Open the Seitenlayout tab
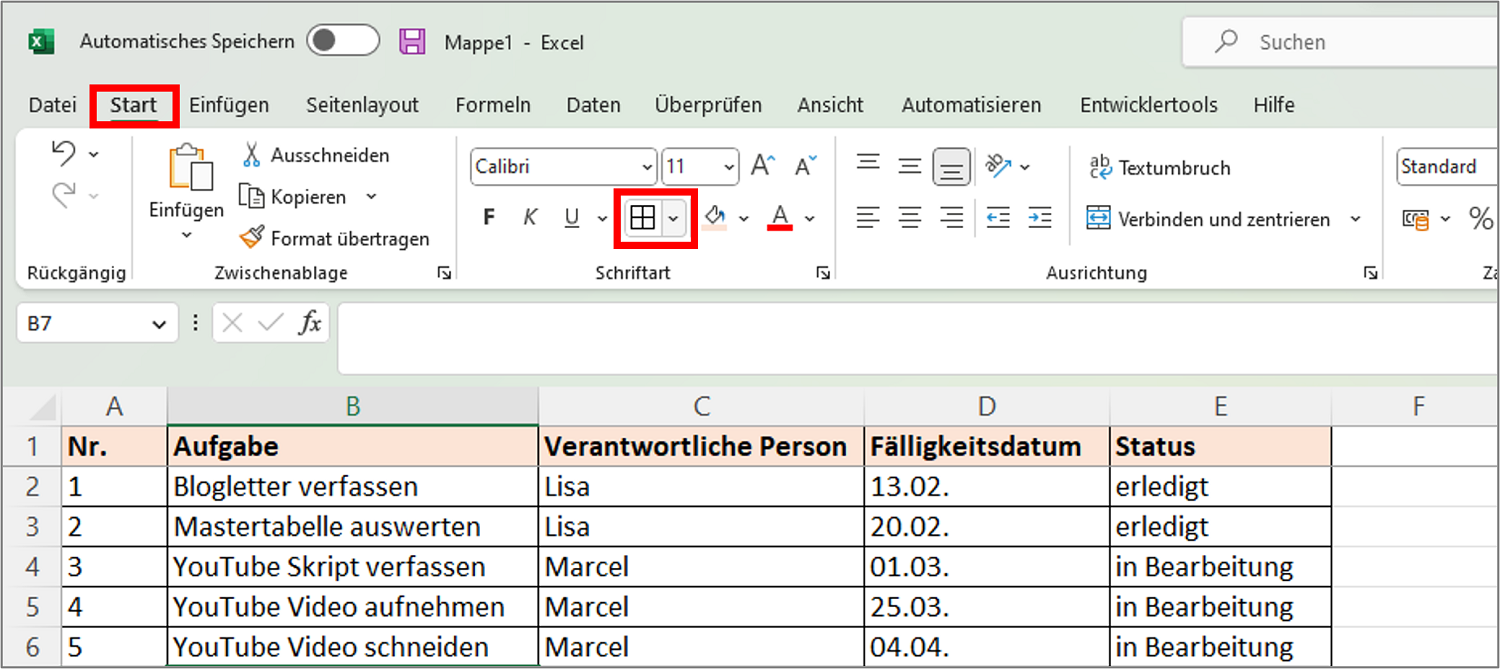Image resolution: width=1500 pixels, height=669 pixels. coord(362,105)
